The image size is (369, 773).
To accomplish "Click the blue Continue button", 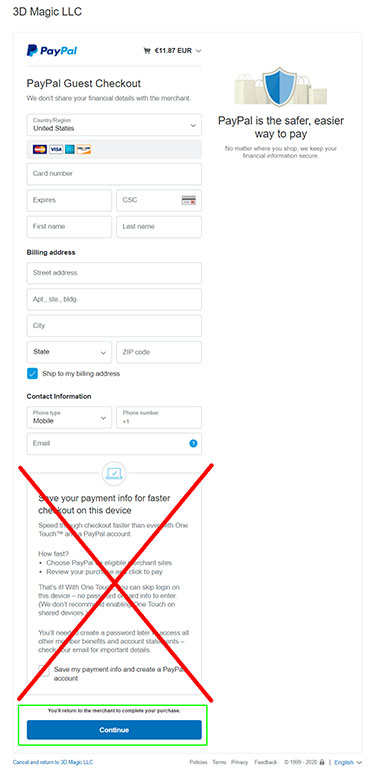I will coord(114,730).
